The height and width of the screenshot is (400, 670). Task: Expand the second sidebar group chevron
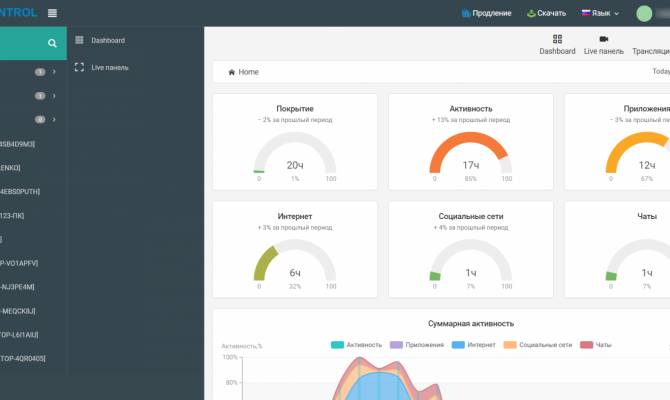[54, 96]
